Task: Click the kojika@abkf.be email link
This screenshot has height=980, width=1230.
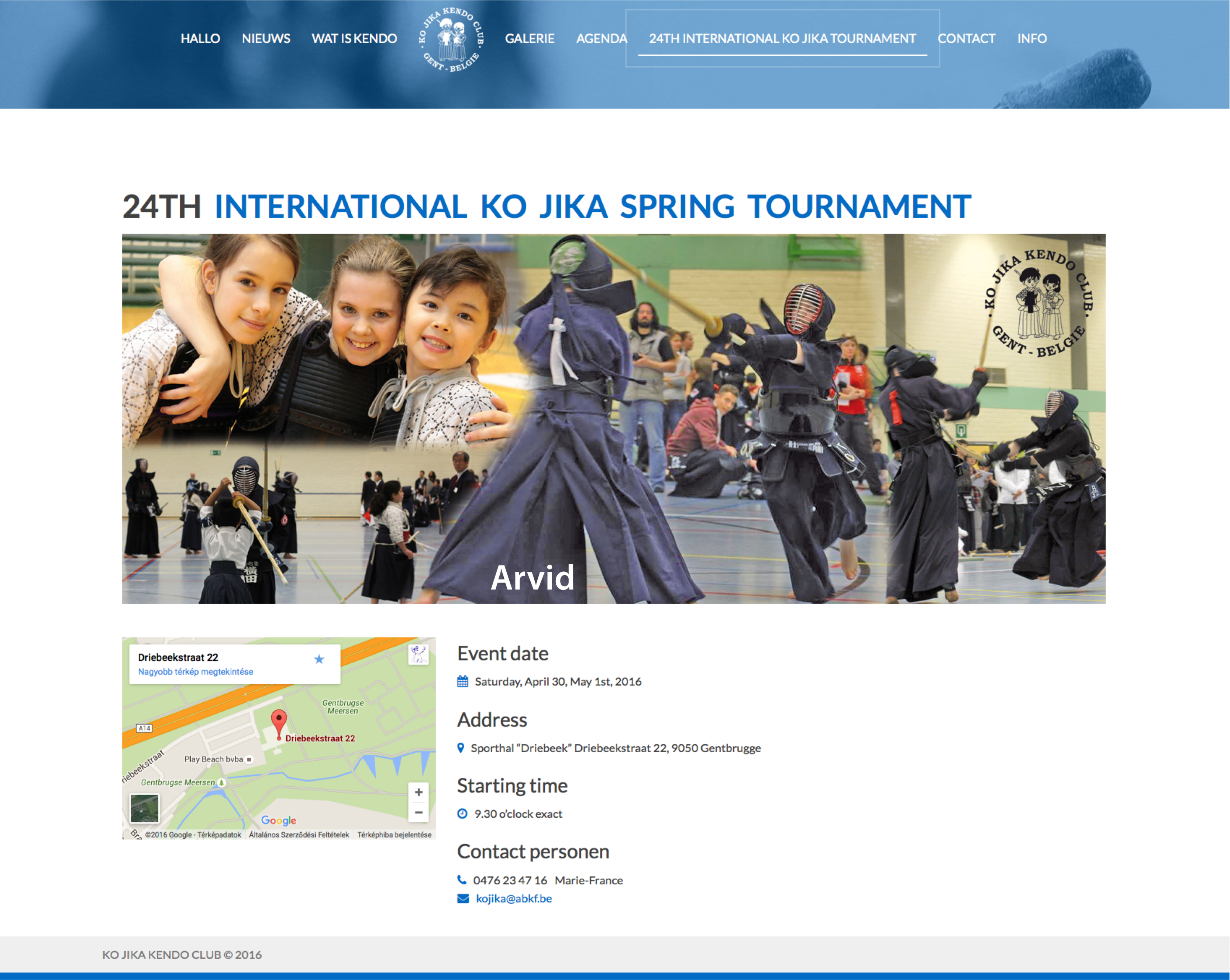Action: (513, 898)
